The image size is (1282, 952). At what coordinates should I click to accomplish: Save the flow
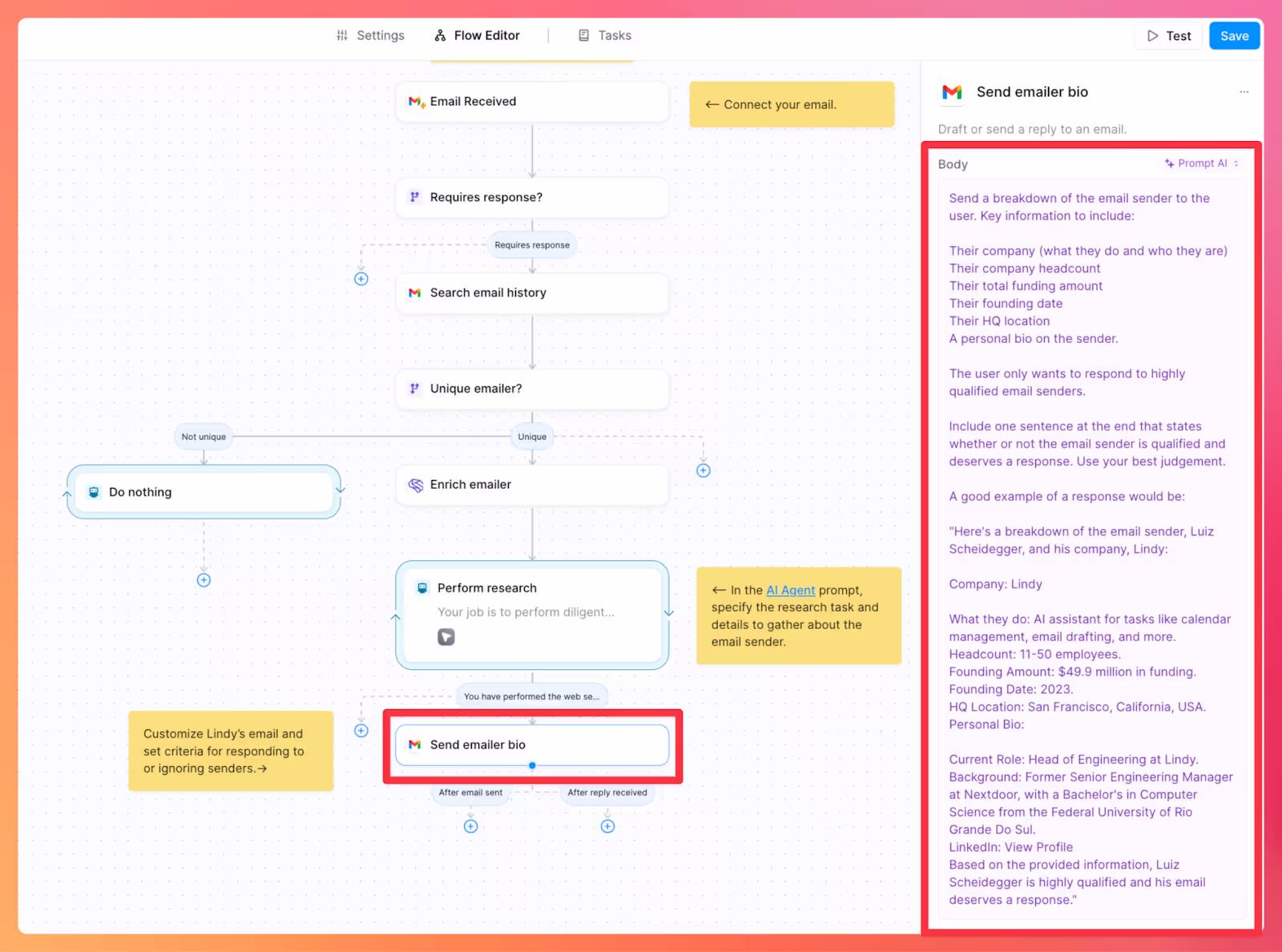click(1234, 36)
